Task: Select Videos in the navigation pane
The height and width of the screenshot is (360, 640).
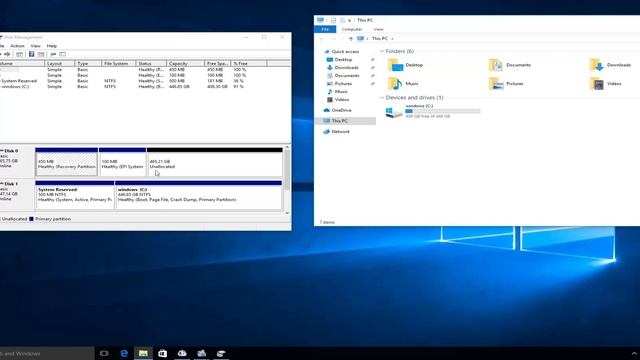Action: click(342, 100)
